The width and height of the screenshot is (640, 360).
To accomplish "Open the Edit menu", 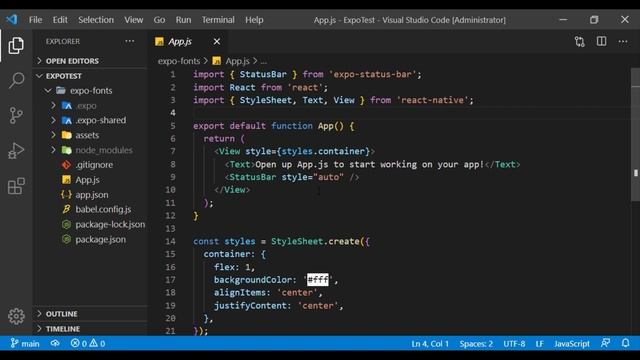I will pos(60,20).
